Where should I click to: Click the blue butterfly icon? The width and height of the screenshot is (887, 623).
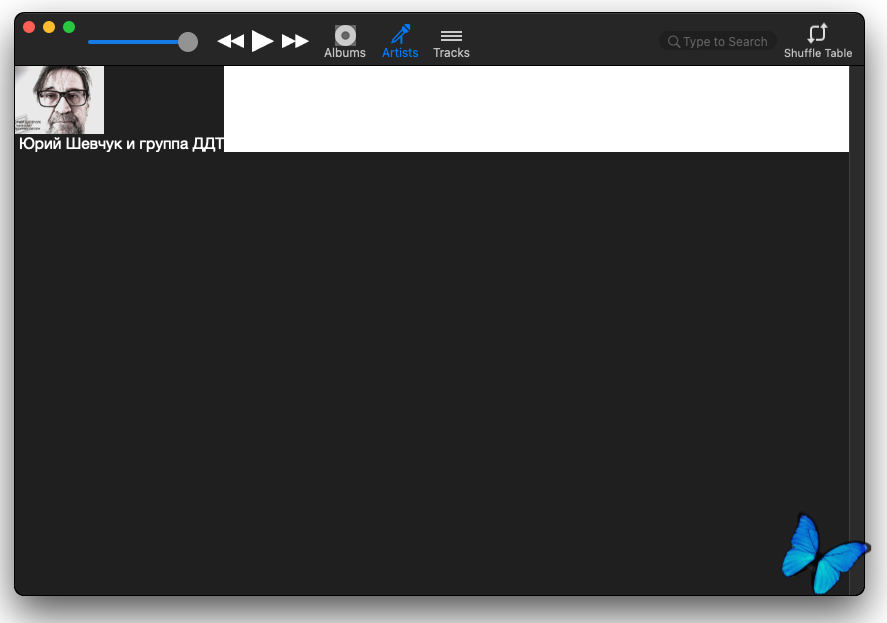click(822, 555)
